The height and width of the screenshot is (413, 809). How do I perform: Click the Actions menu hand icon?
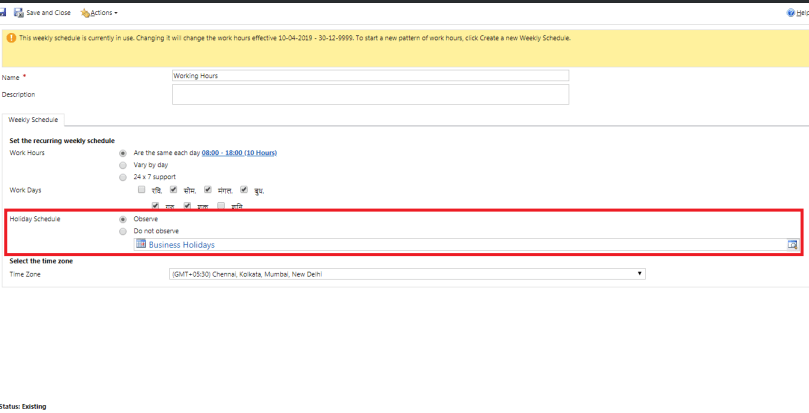coord(85,12)
